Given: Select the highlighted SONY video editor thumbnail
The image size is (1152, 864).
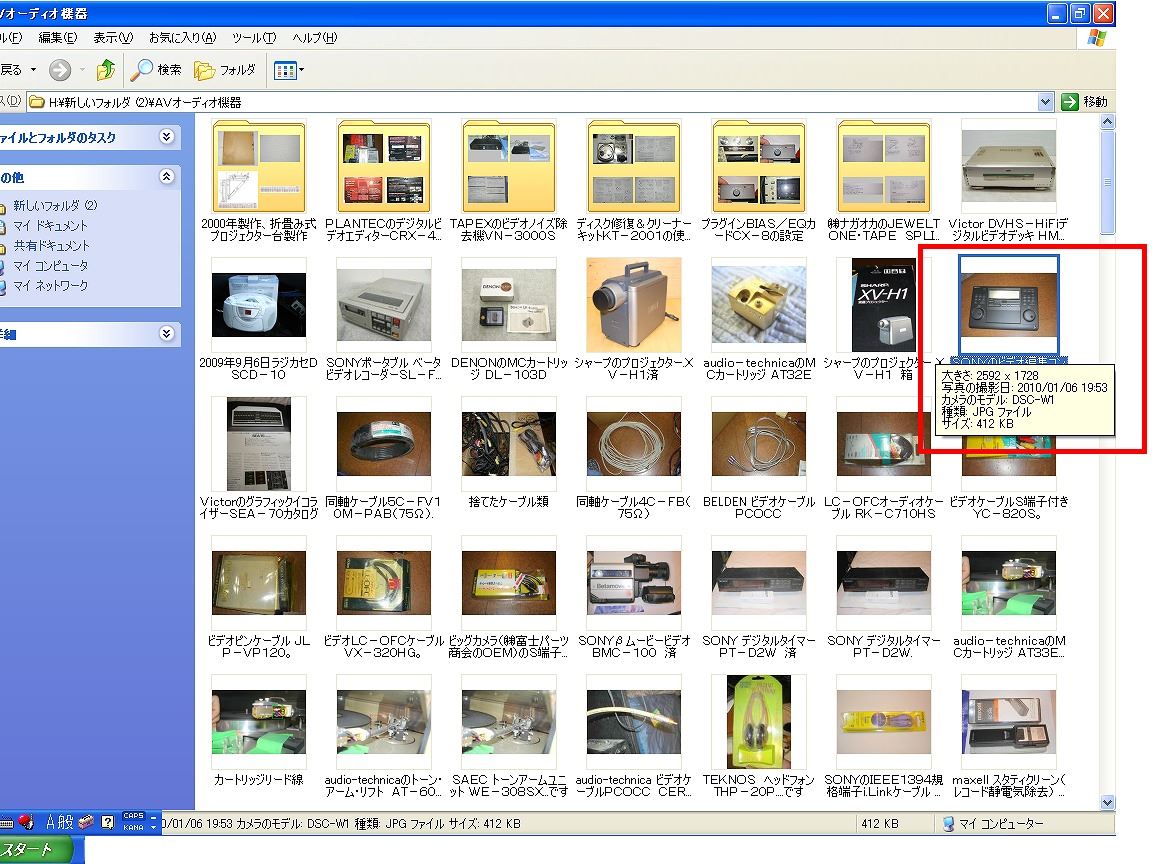Looking at the screenshot, I should coord(1008,305).
